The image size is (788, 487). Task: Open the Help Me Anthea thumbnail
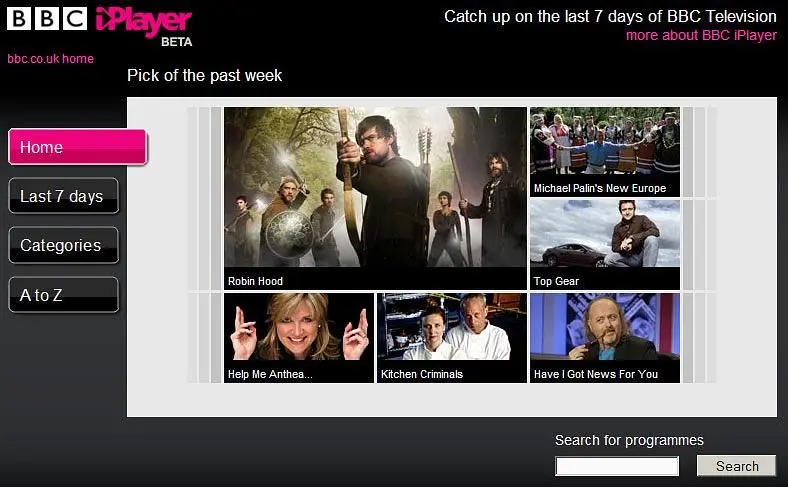tap(299, 338)
